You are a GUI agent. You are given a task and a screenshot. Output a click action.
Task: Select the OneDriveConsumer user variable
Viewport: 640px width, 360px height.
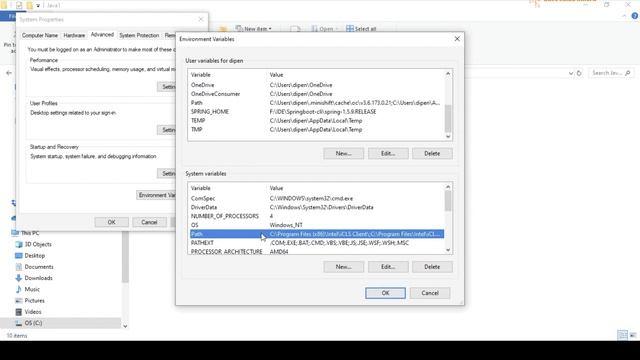click(x=316, y=94)
